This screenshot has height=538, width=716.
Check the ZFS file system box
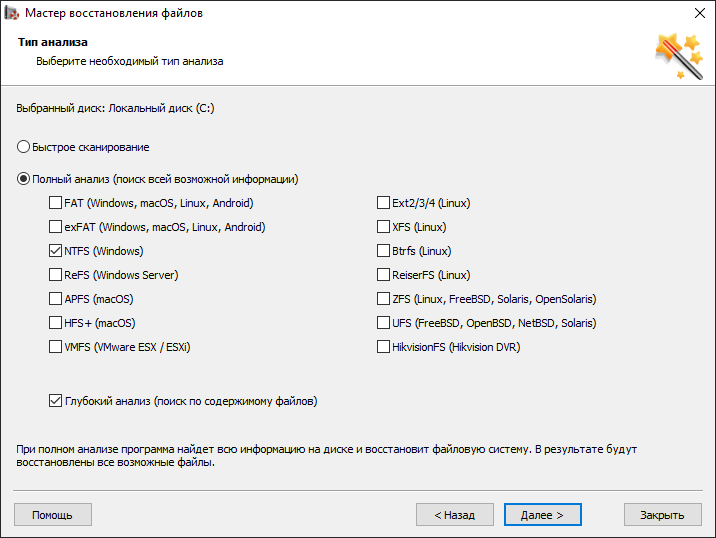(x=383, y=299)
